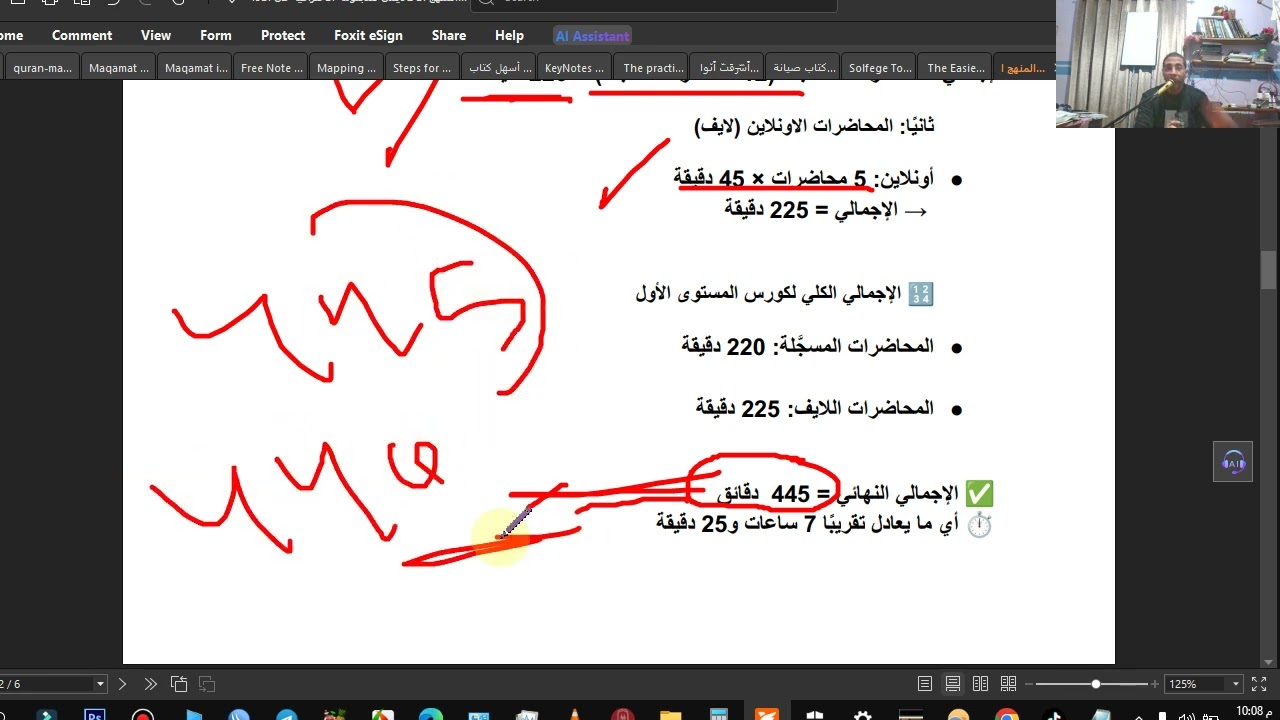Image resolution: width=1280 pixels, height=720 pixels.
Task: Click the zoom out minus button
Action: point(1029,684)
